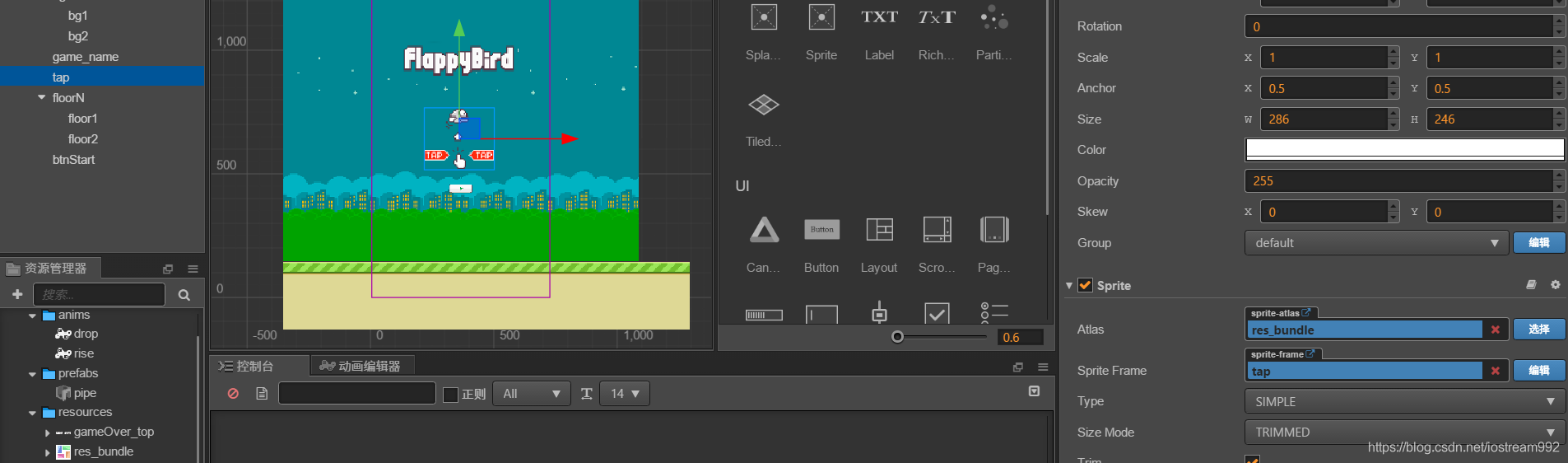The width and height of the screenshot is (1568, 463).
Task: Select the Button UI node icon
Action: 821,230
